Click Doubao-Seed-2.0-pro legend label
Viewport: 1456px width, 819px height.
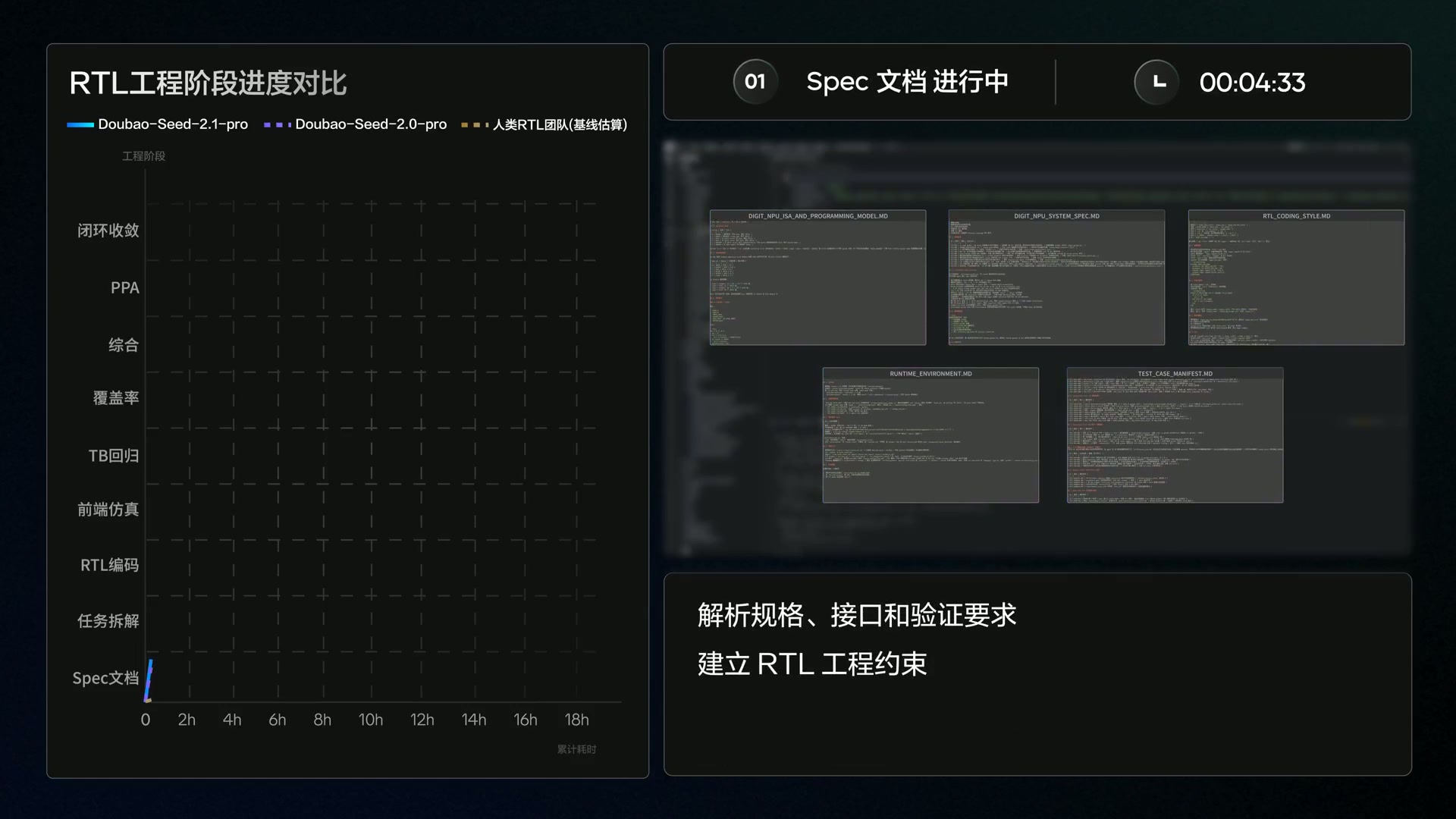pos(371,124)
